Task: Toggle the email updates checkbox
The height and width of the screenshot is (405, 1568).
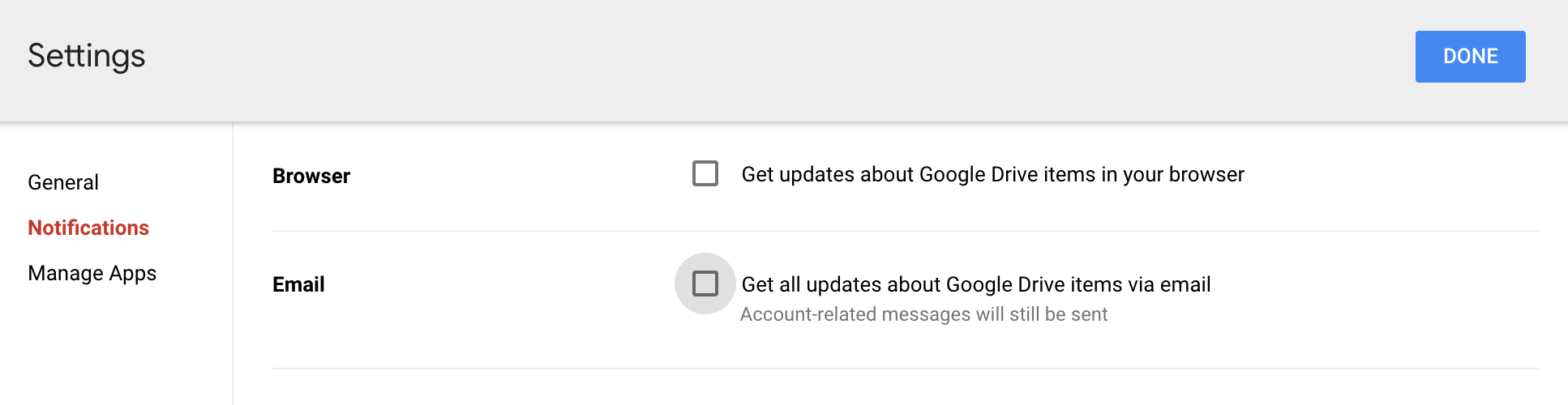Action: (x=705, y=283)
